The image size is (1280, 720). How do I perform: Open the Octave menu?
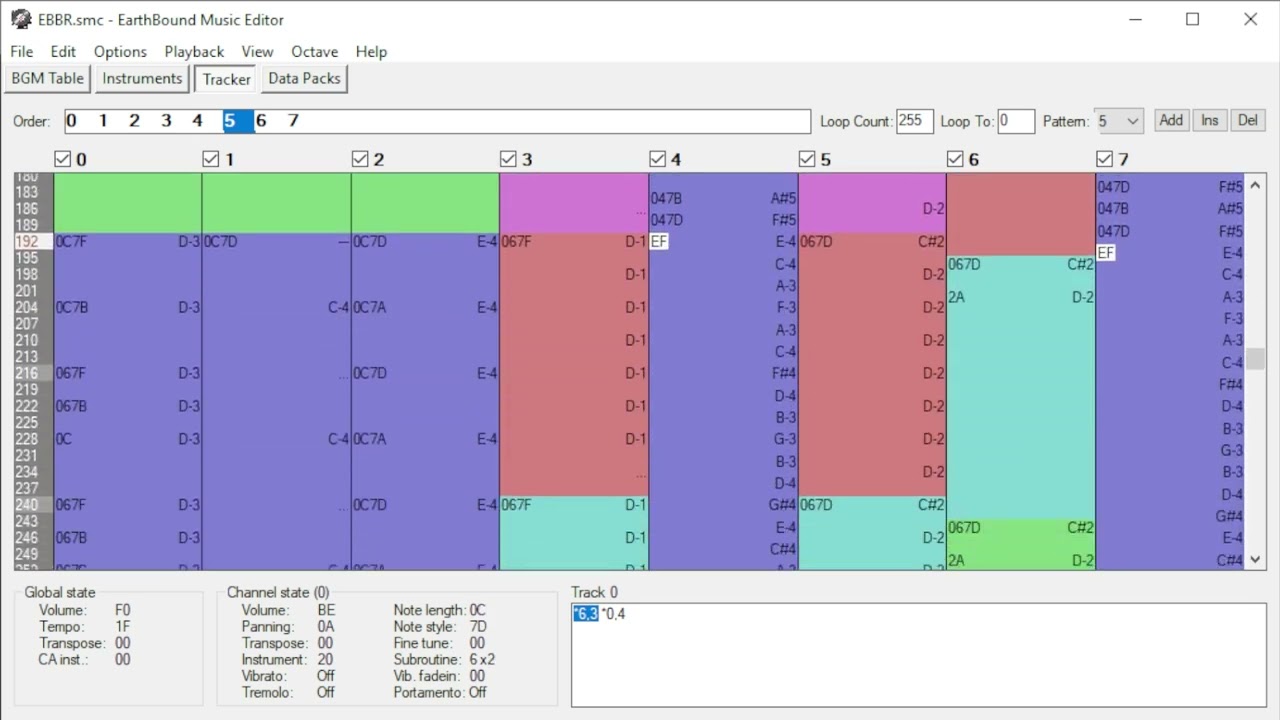(314, 51)
